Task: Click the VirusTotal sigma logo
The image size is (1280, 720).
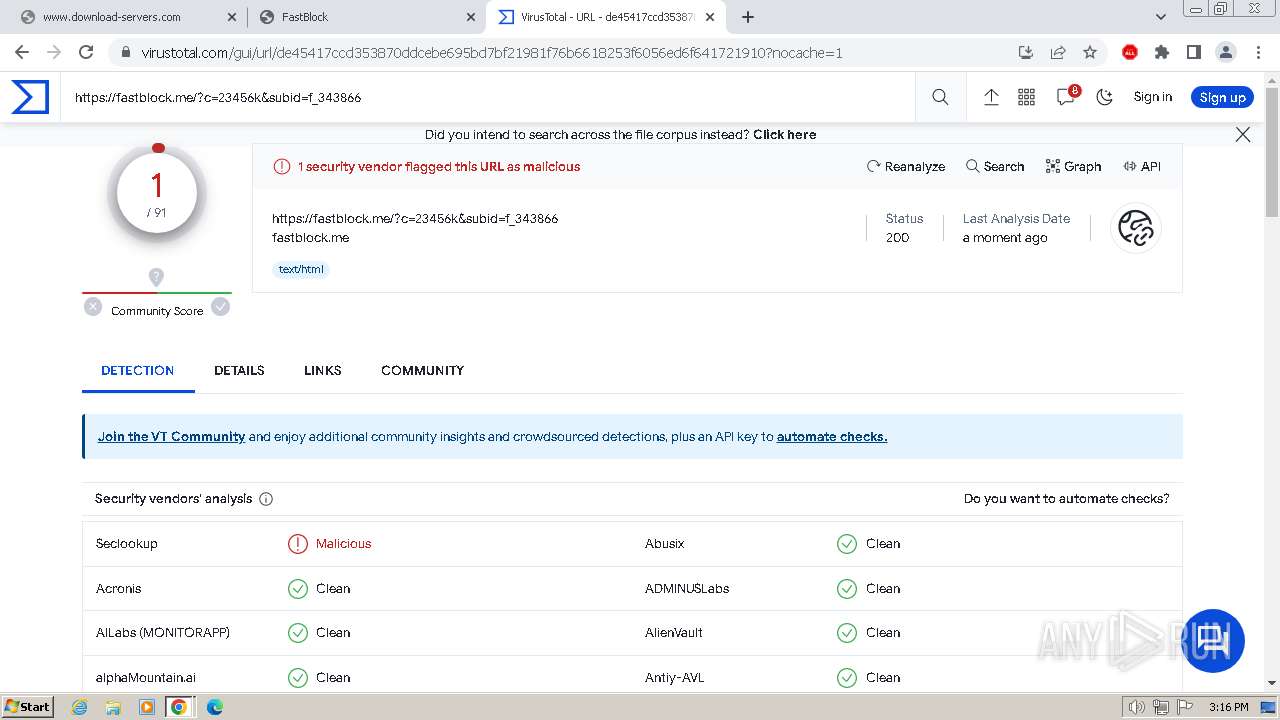Action: [30, 97]
